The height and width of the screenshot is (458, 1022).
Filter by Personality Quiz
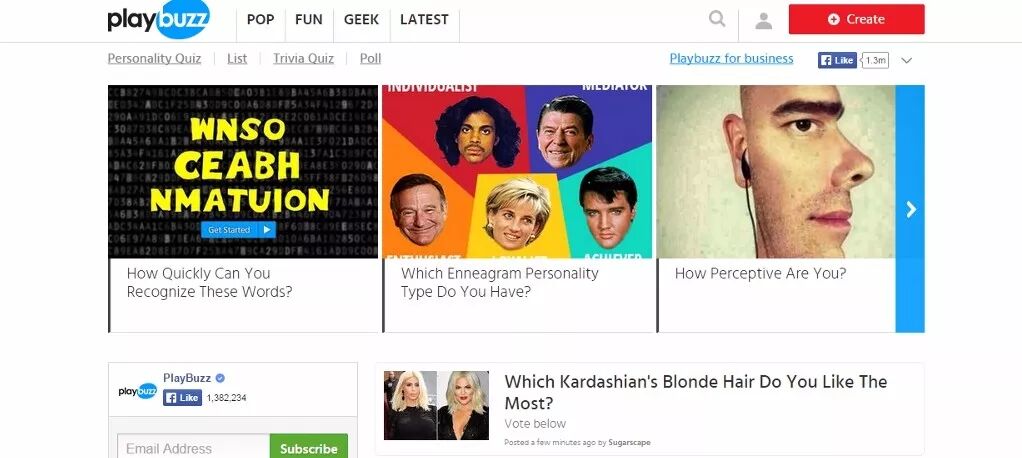click(154, 59)
